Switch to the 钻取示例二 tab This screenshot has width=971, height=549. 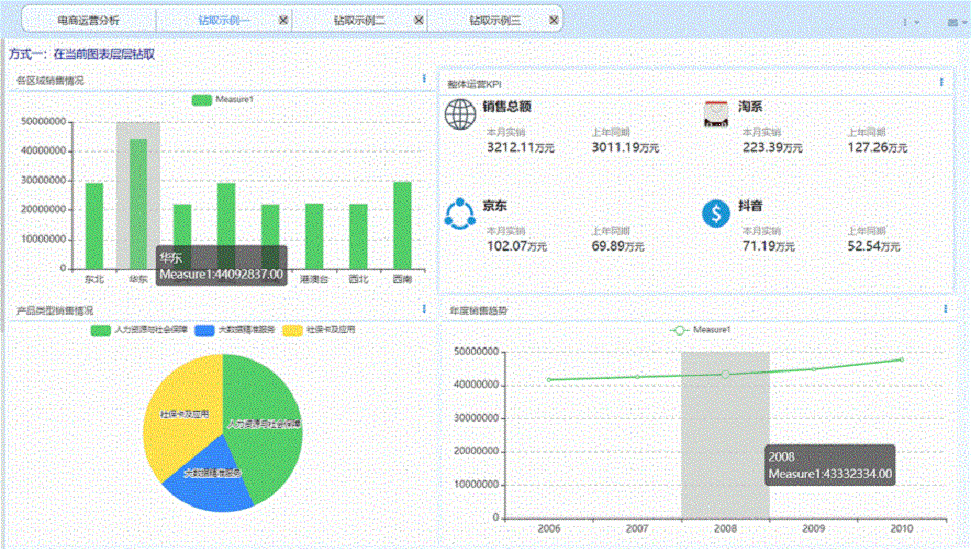coord(356,20)
